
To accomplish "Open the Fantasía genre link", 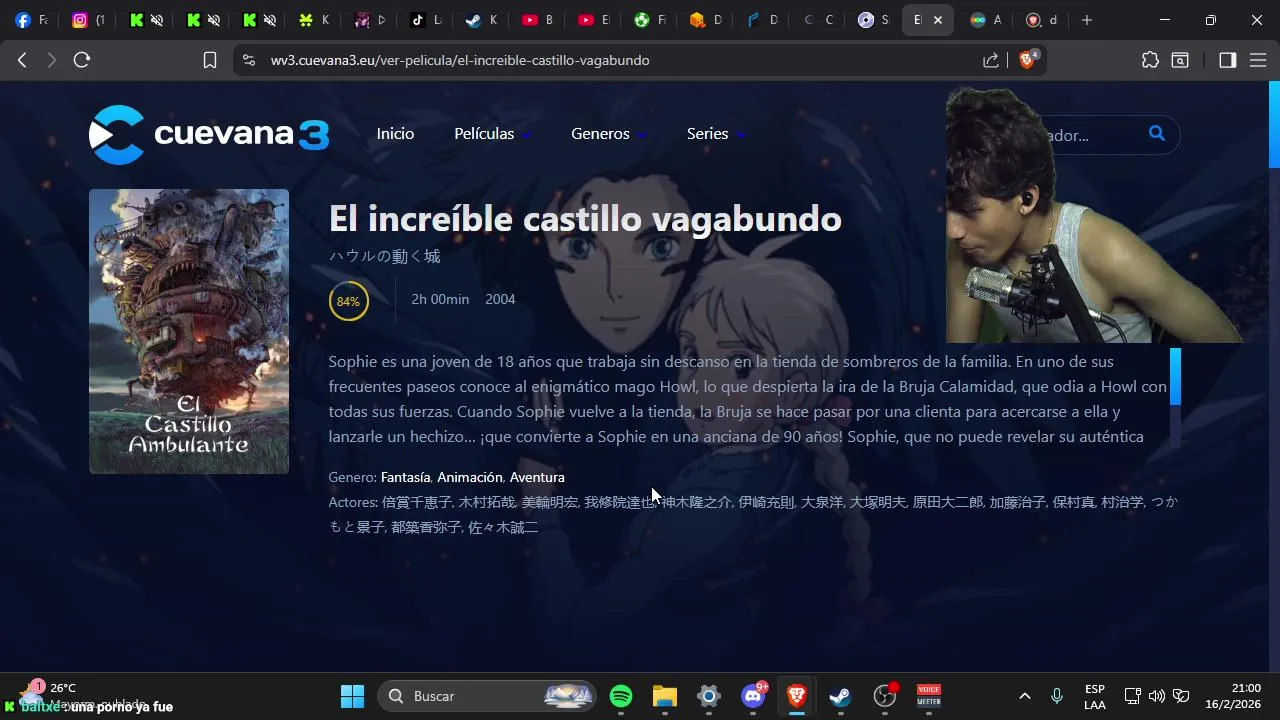I will 405,477.
